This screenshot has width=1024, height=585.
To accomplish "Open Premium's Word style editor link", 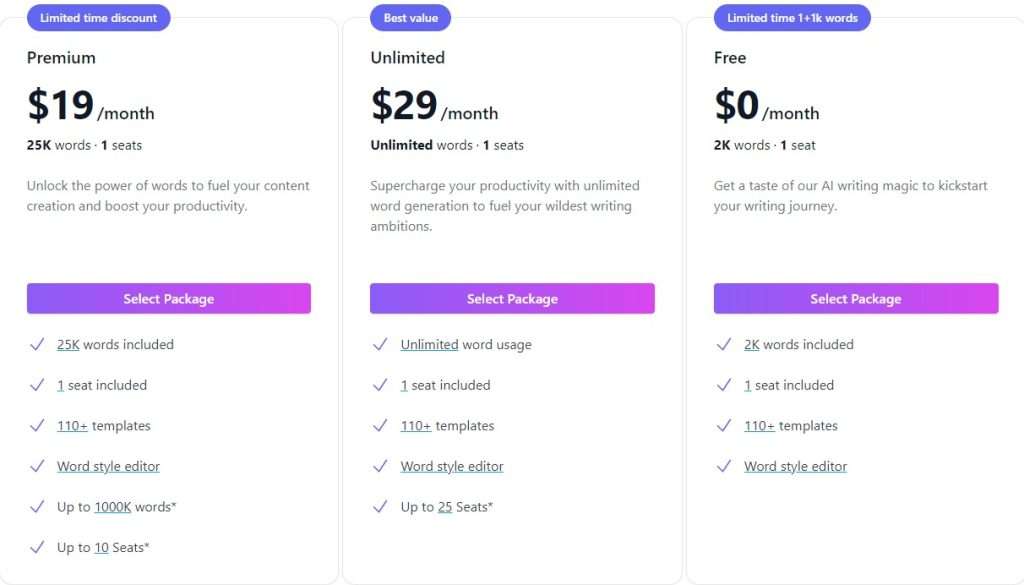I will click(108, 467).
